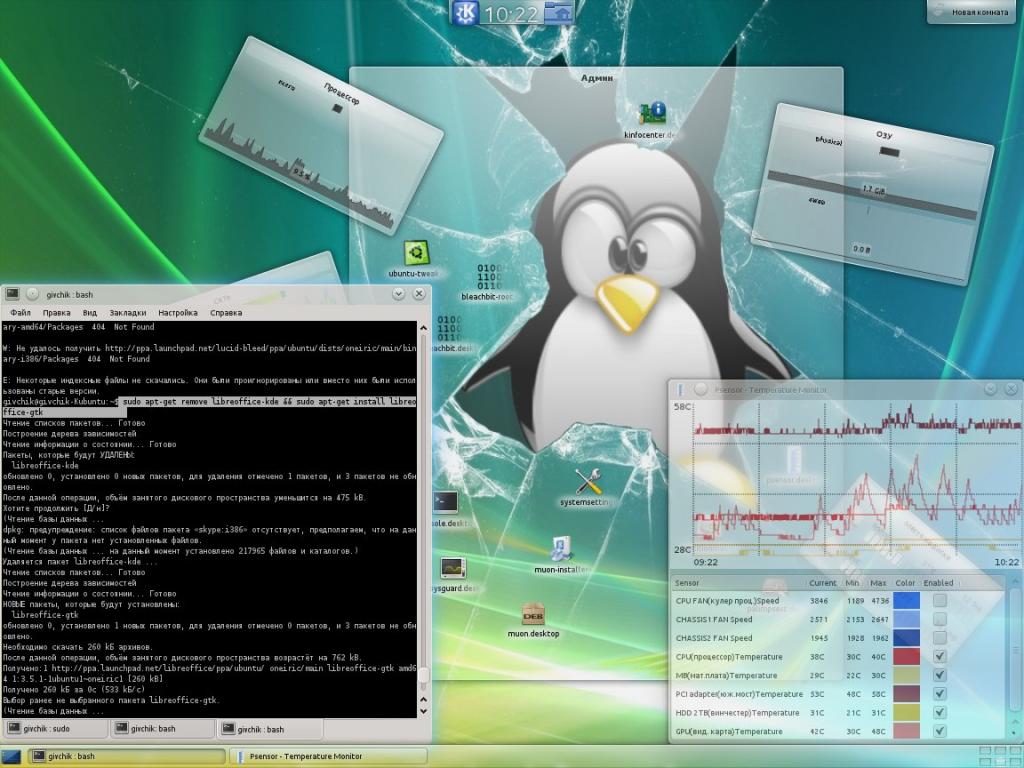Click the Min column header in Psensor
Screen dimensions: 1024x768
[852, 583]
